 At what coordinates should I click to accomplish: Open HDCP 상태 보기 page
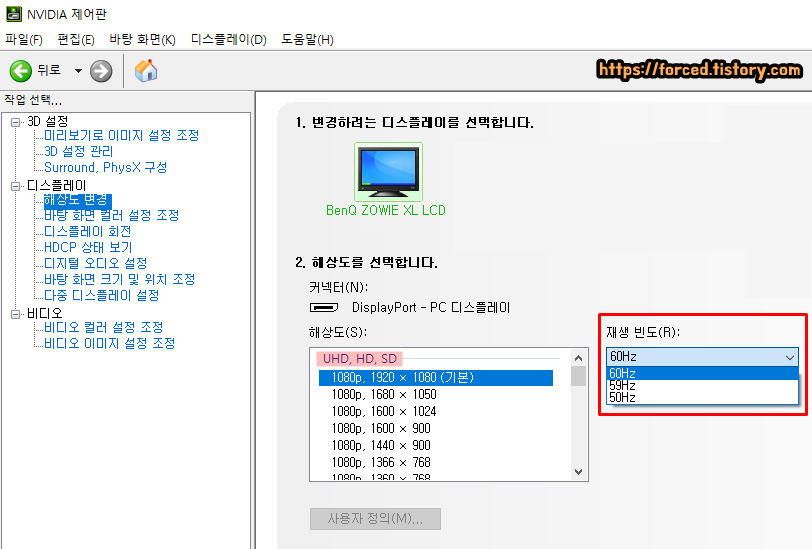click(x=88, y=247)
